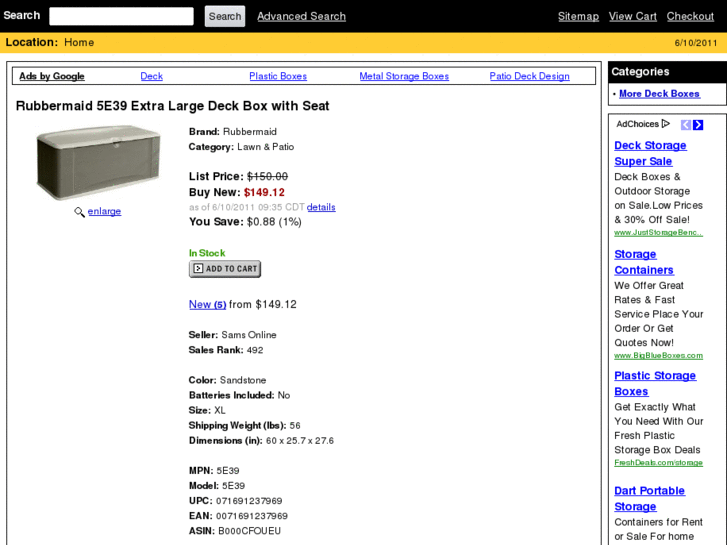The image size is (727, 545).
Task: Click the seller name Sams Online
Action: [249, 335]
